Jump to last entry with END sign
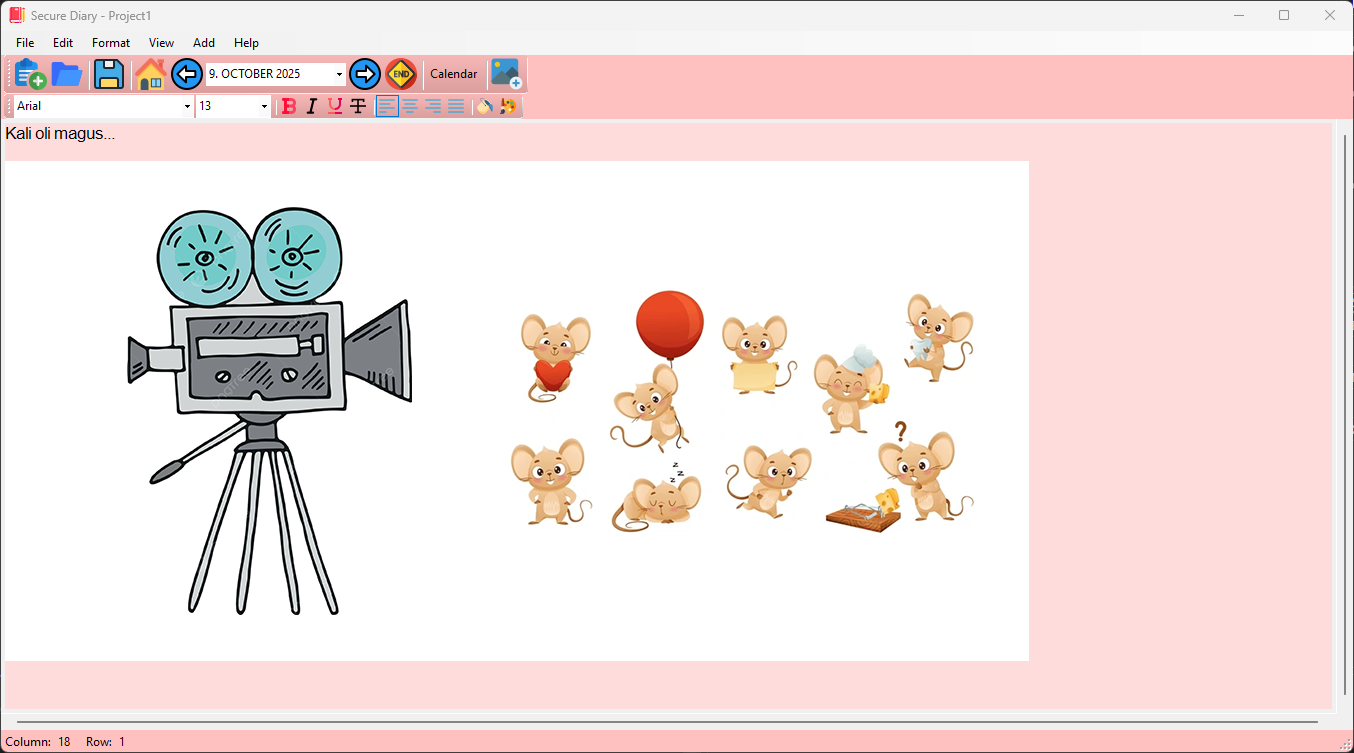1354x753 pixels. tap(401, 74)
